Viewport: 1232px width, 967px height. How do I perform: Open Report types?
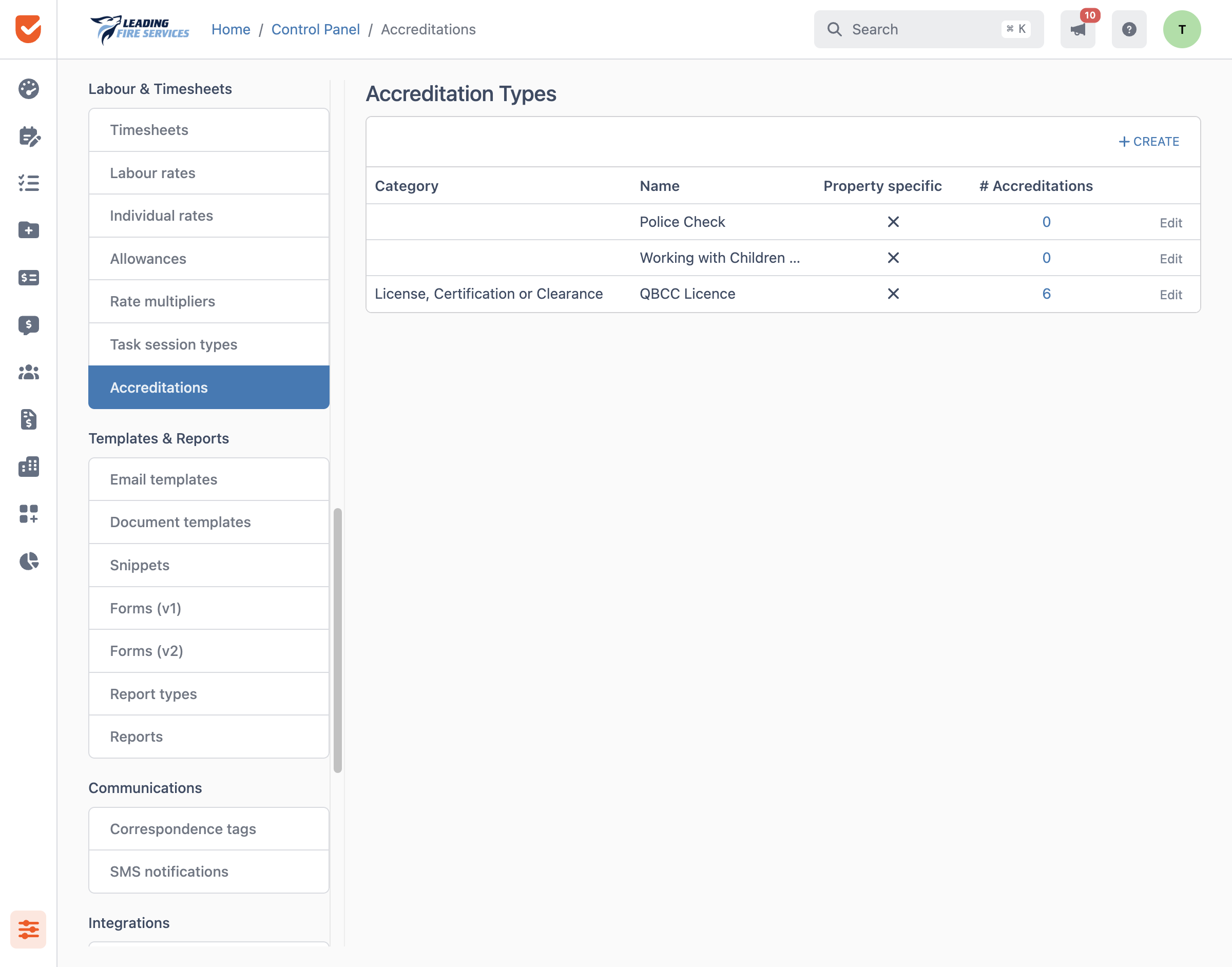209,693
